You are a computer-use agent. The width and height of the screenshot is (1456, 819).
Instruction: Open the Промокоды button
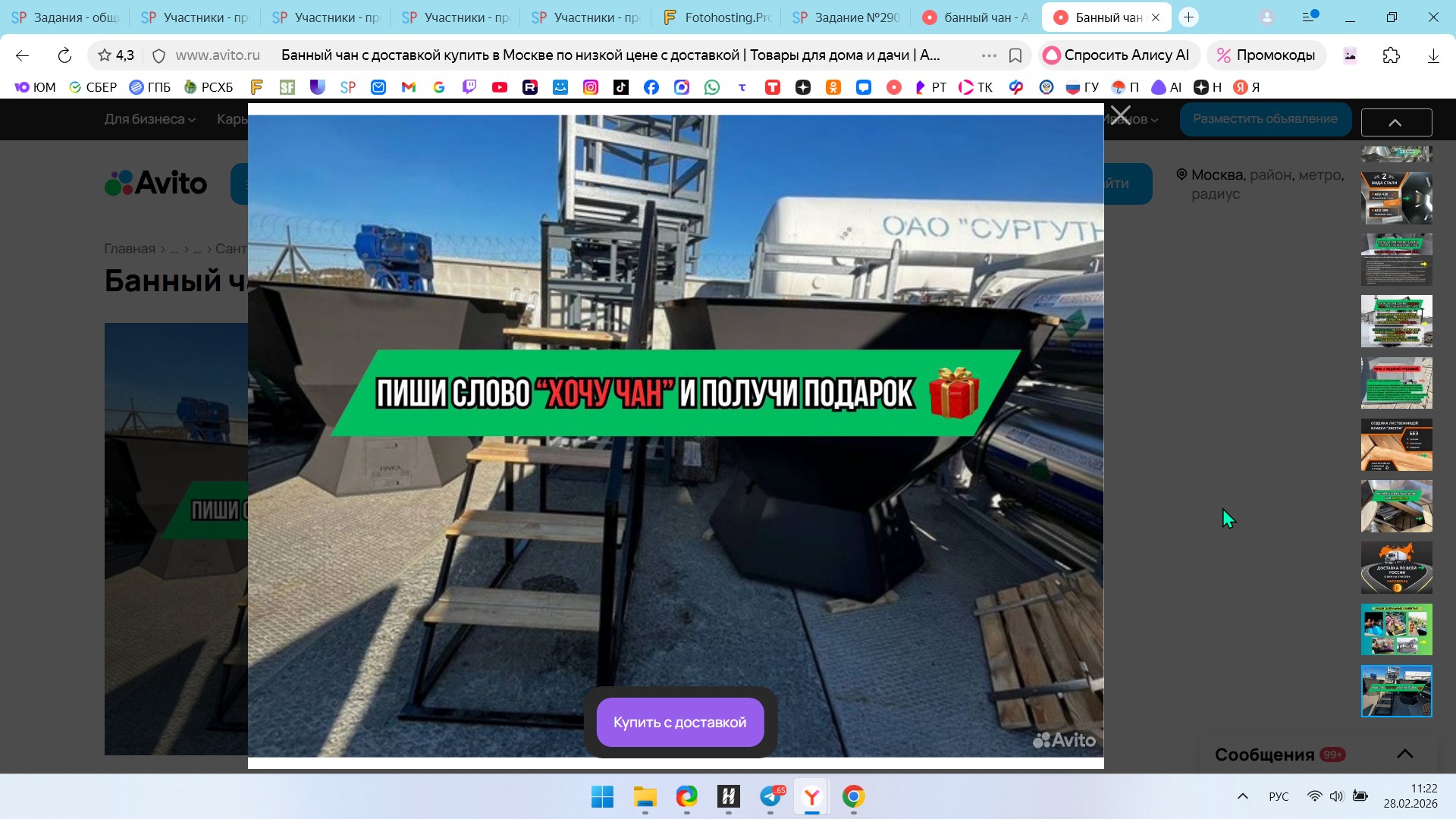pyautogui.click(x=1266, y=55)
